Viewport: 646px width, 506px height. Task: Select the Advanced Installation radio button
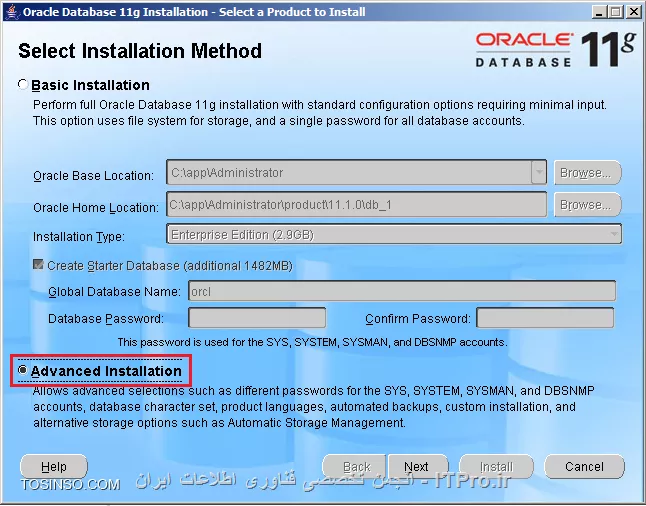click(x=23, y=370)
